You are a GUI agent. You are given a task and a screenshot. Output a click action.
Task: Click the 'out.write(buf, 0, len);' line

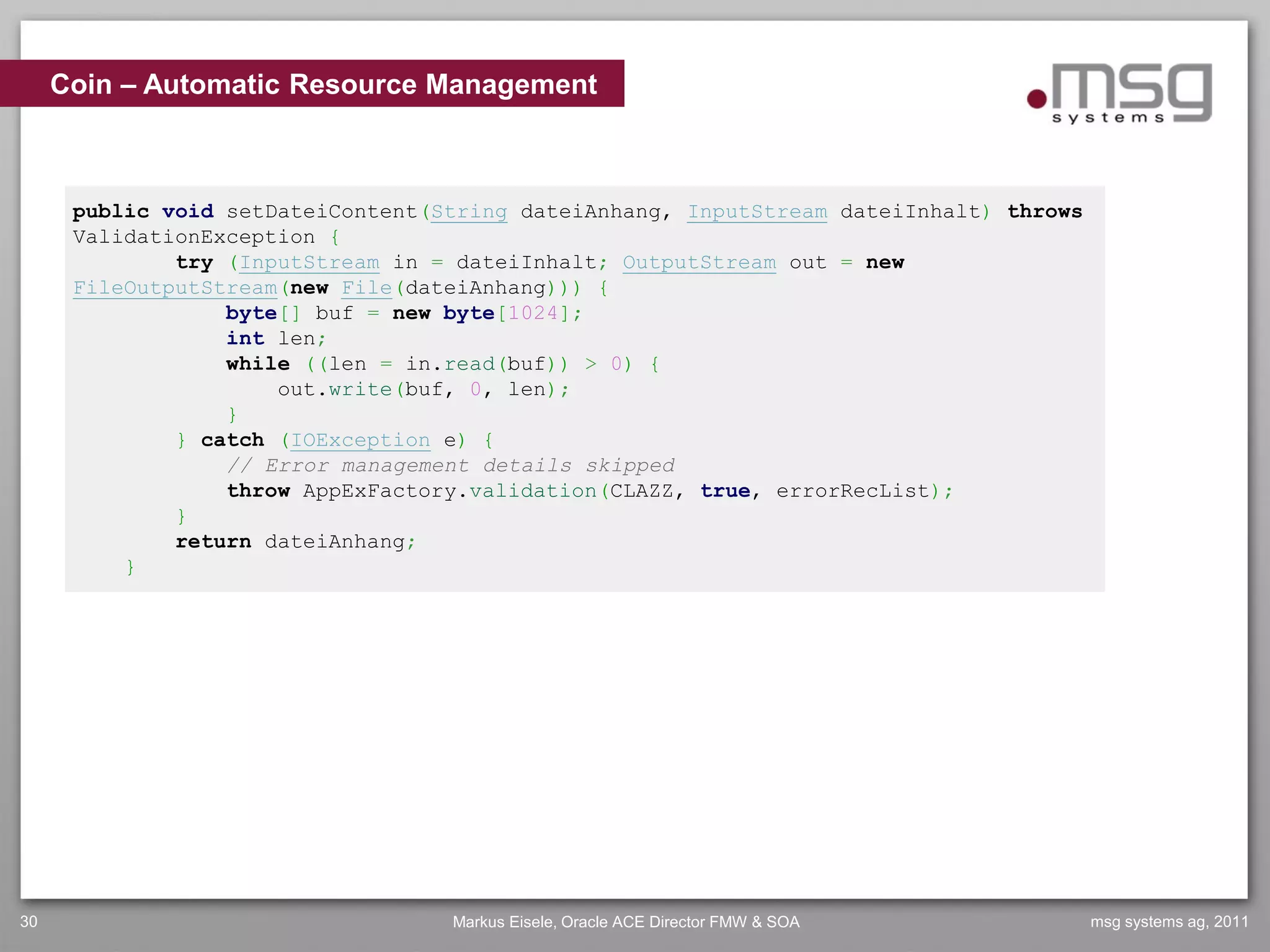click(424, 390)
